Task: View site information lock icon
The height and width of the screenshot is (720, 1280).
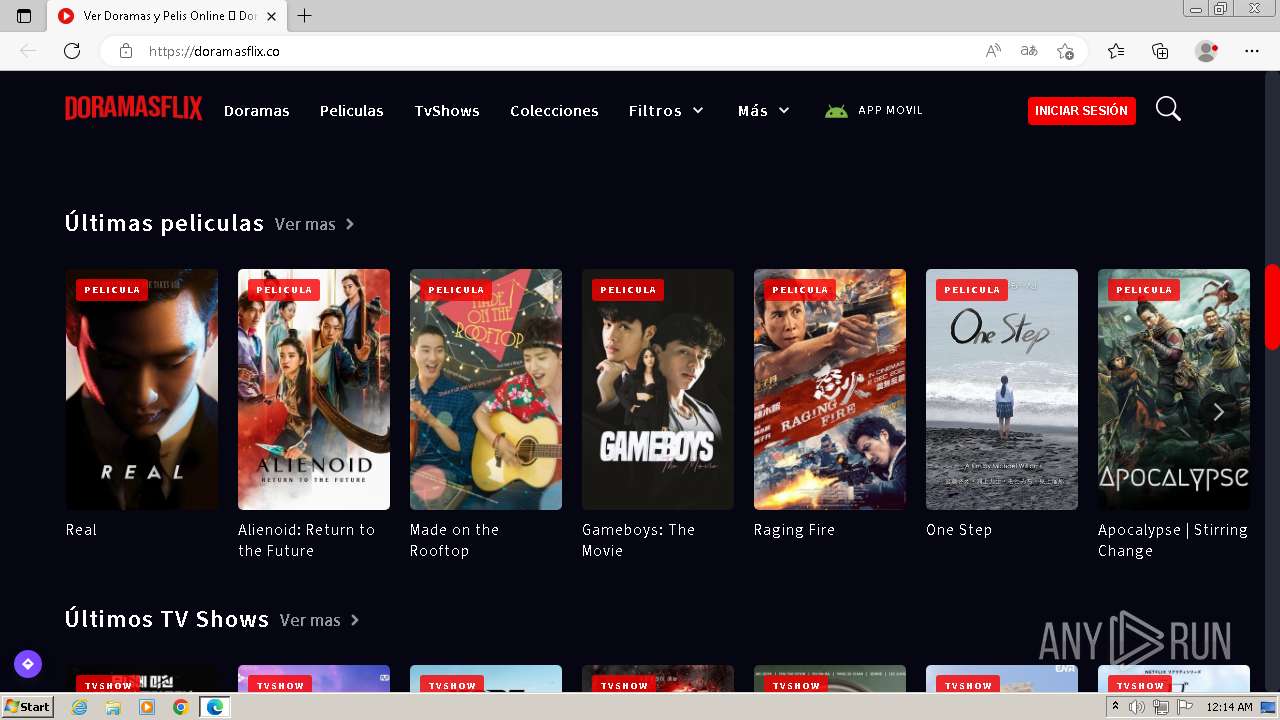Action: point(126,51)
